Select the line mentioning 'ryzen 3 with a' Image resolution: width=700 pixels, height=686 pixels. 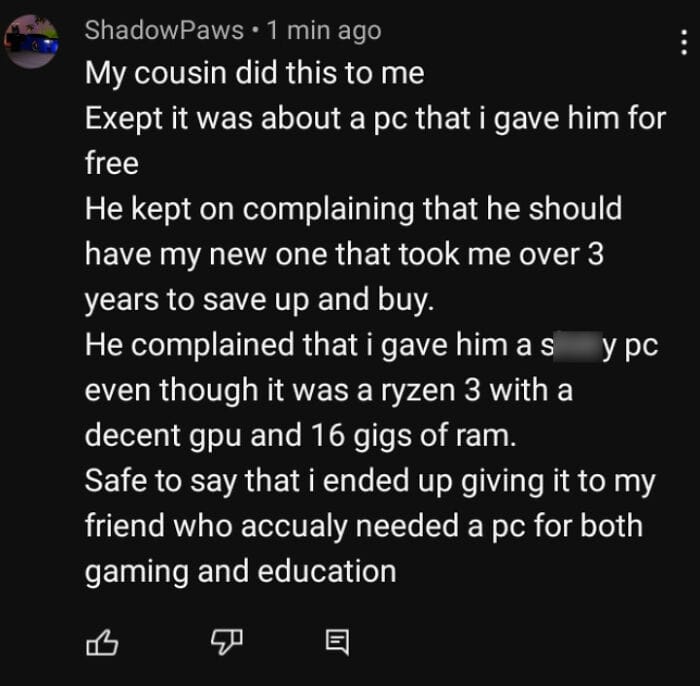tap(329, 390)
